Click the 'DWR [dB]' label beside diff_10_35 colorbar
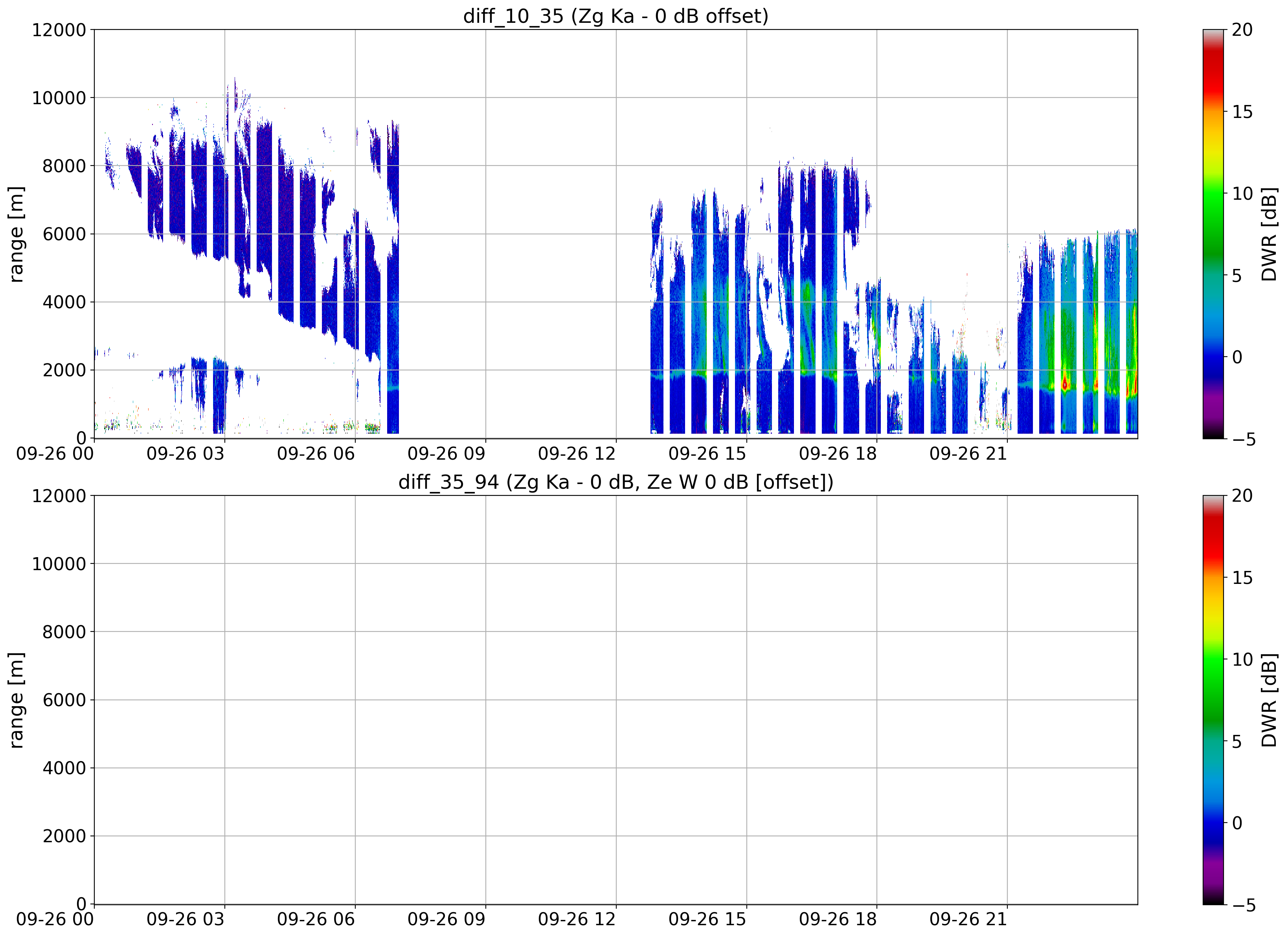 click(1269, 234)
